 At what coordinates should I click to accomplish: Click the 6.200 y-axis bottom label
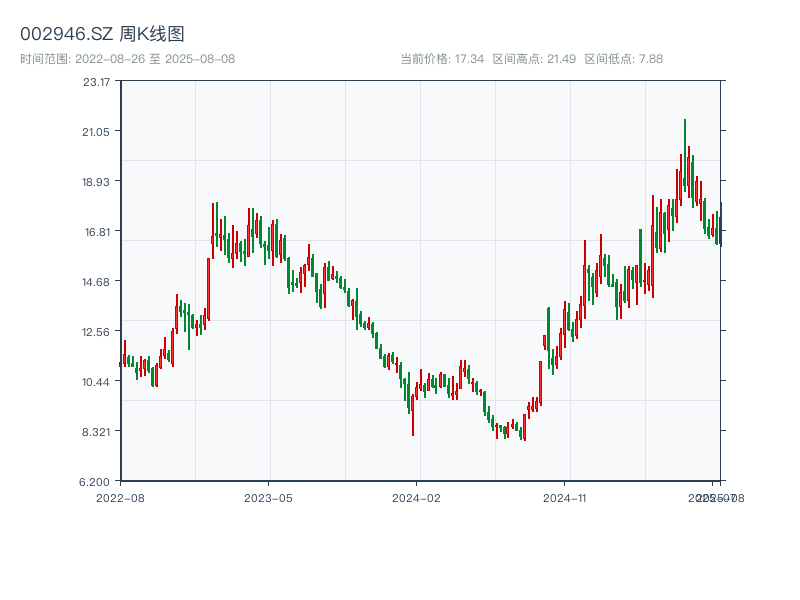tap(96, 482)
